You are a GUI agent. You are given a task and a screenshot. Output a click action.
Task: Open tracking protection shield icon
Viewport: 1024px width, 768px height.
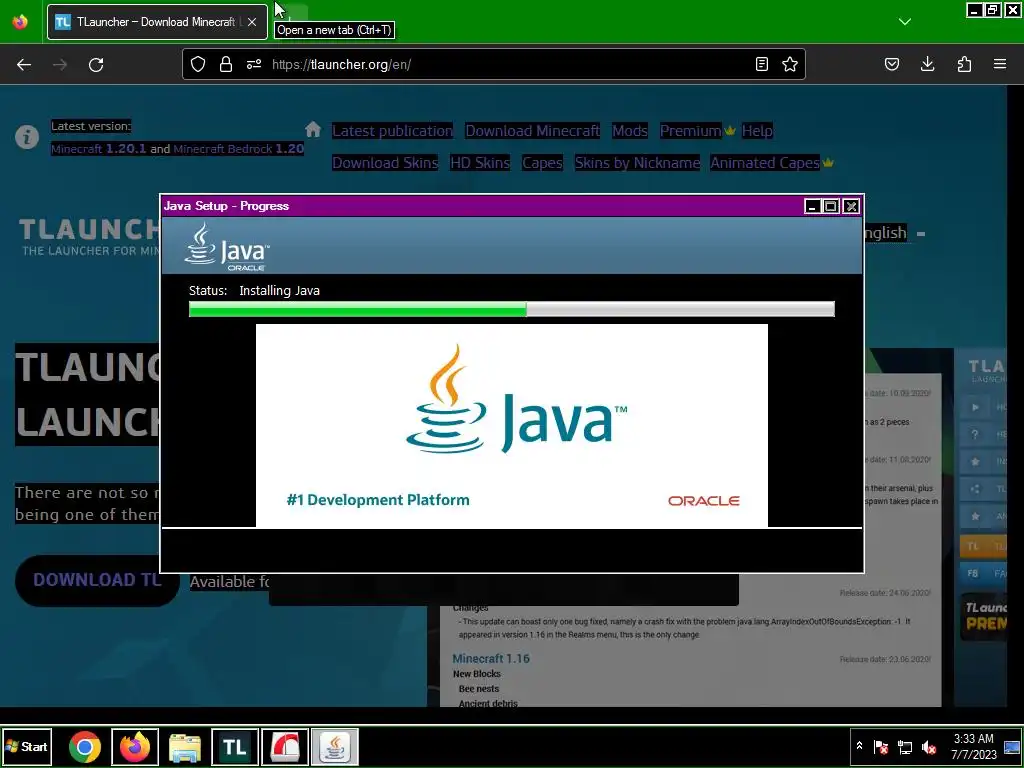pos(198,64)
